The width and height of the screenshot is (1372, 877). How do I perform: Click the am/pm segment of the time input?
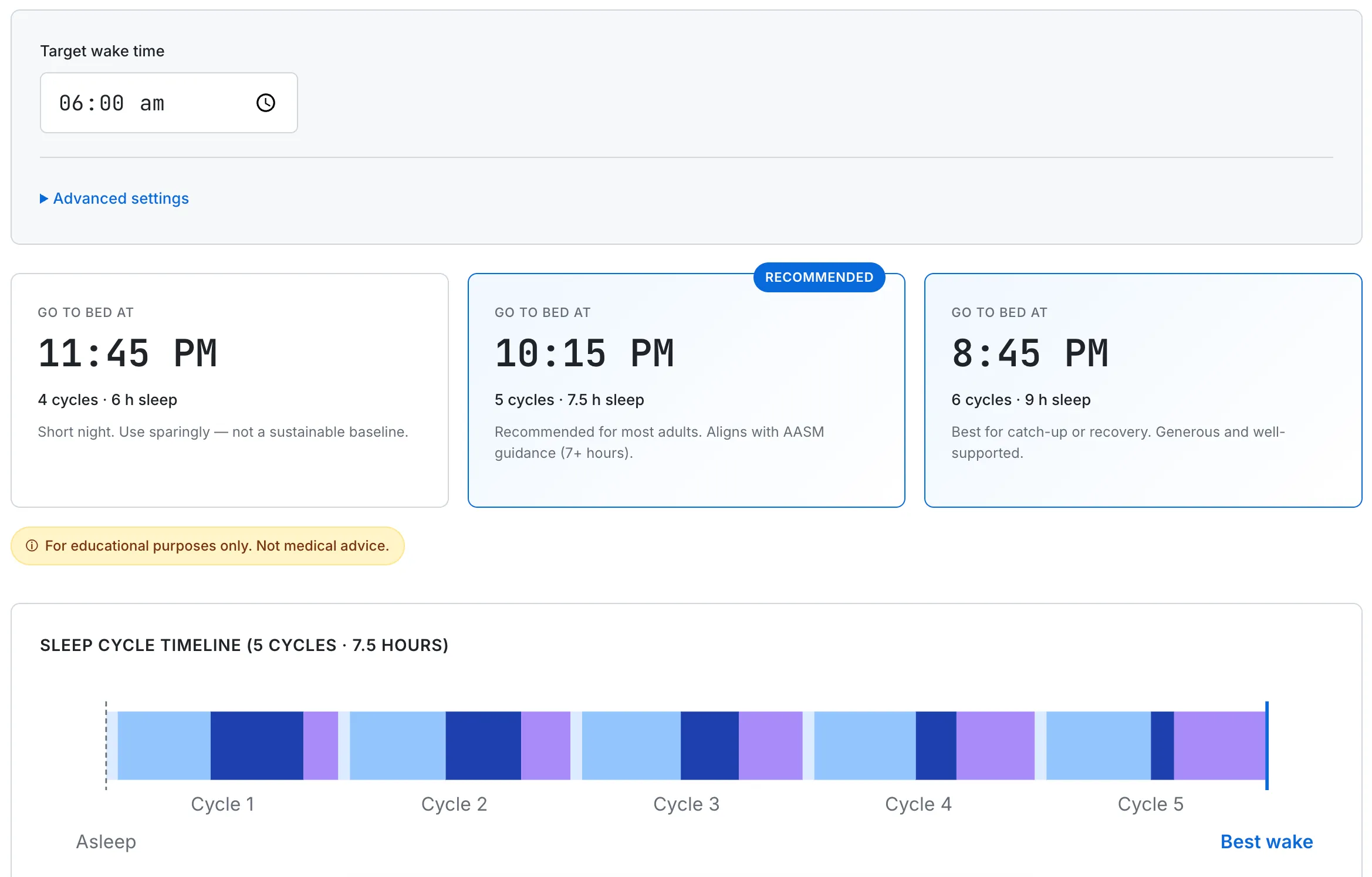point(154,103)
